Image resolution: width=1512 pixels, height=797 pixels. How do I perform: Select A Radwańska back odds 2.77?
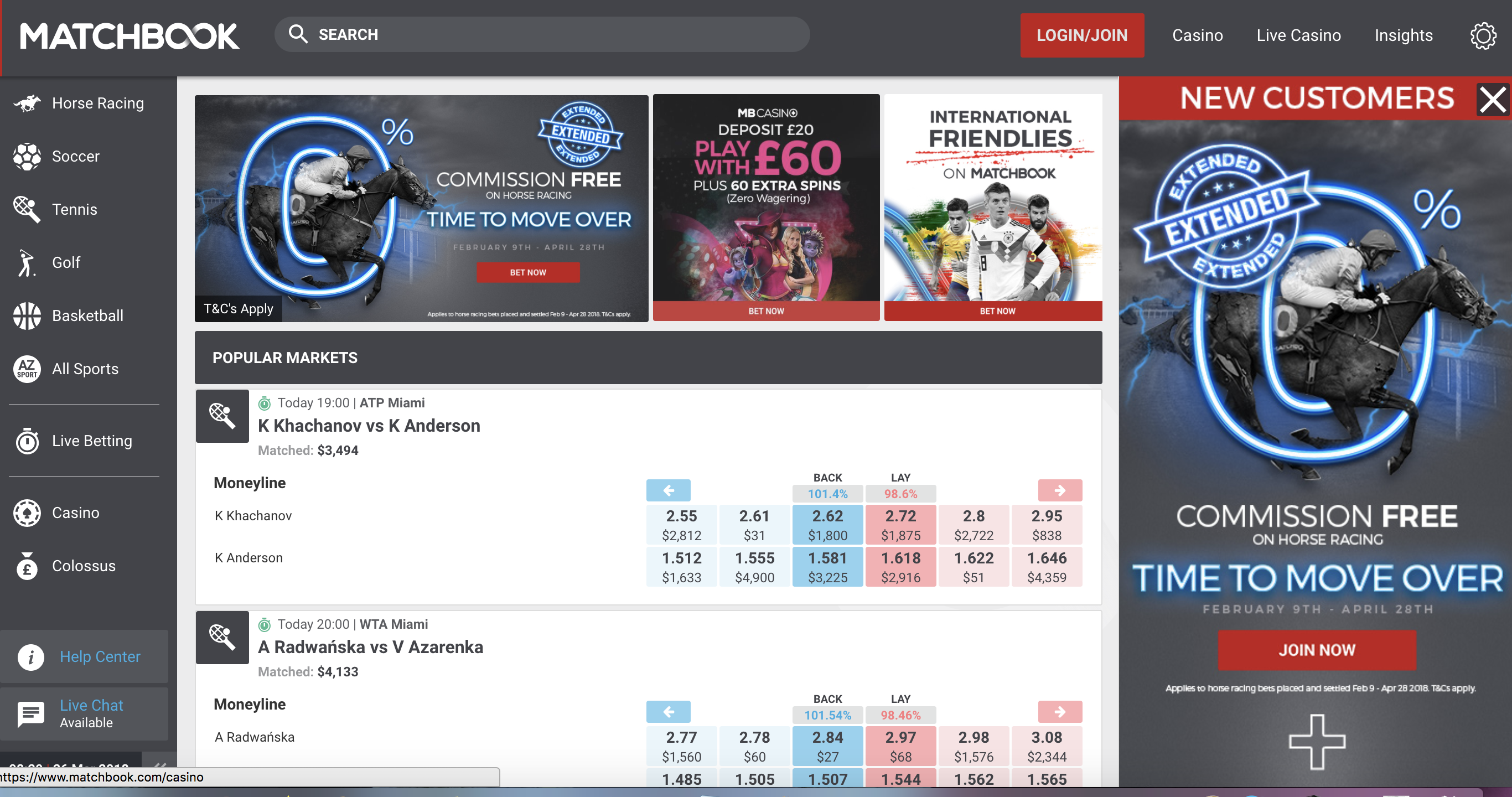(x=681, y=747)
